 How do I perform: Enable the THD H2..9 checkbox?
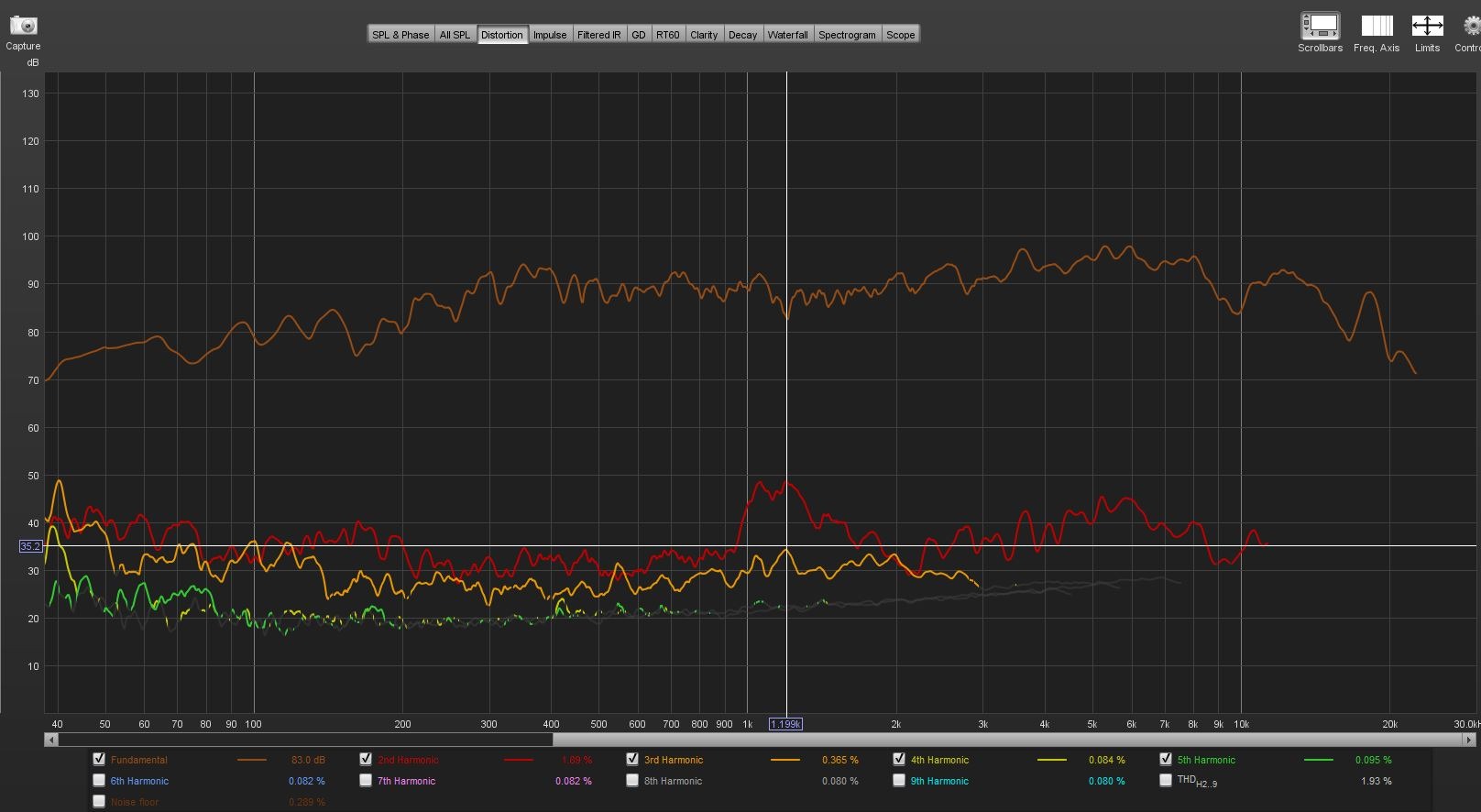1166,780
